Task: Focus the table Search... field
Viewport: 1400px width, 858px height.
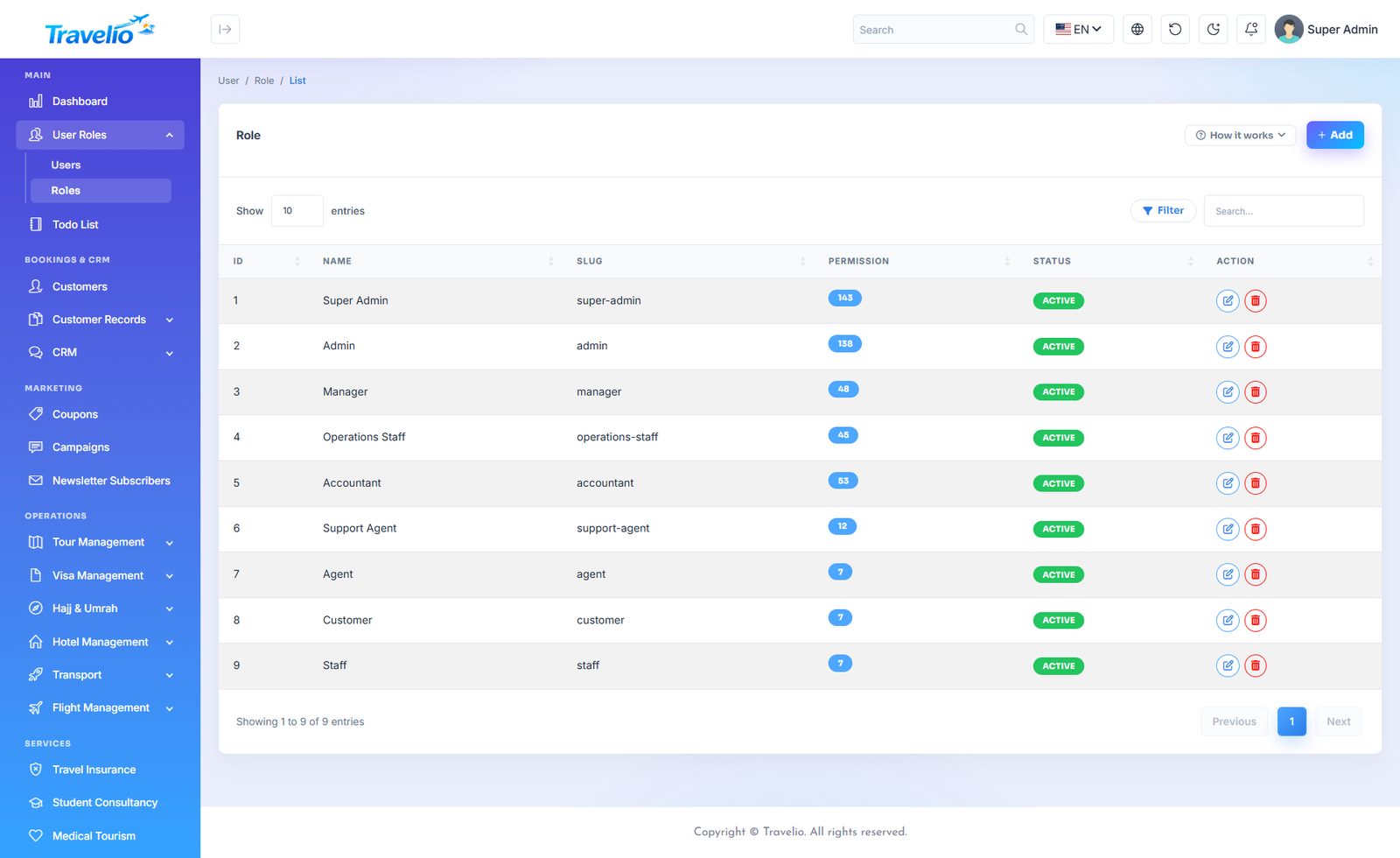Action: tap(1284, 211)
